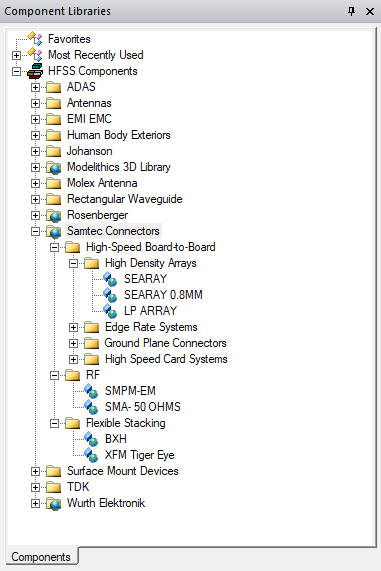Collapse the Flexible Stacking folder
The image size is (381, 571).
tap(54, 424)
